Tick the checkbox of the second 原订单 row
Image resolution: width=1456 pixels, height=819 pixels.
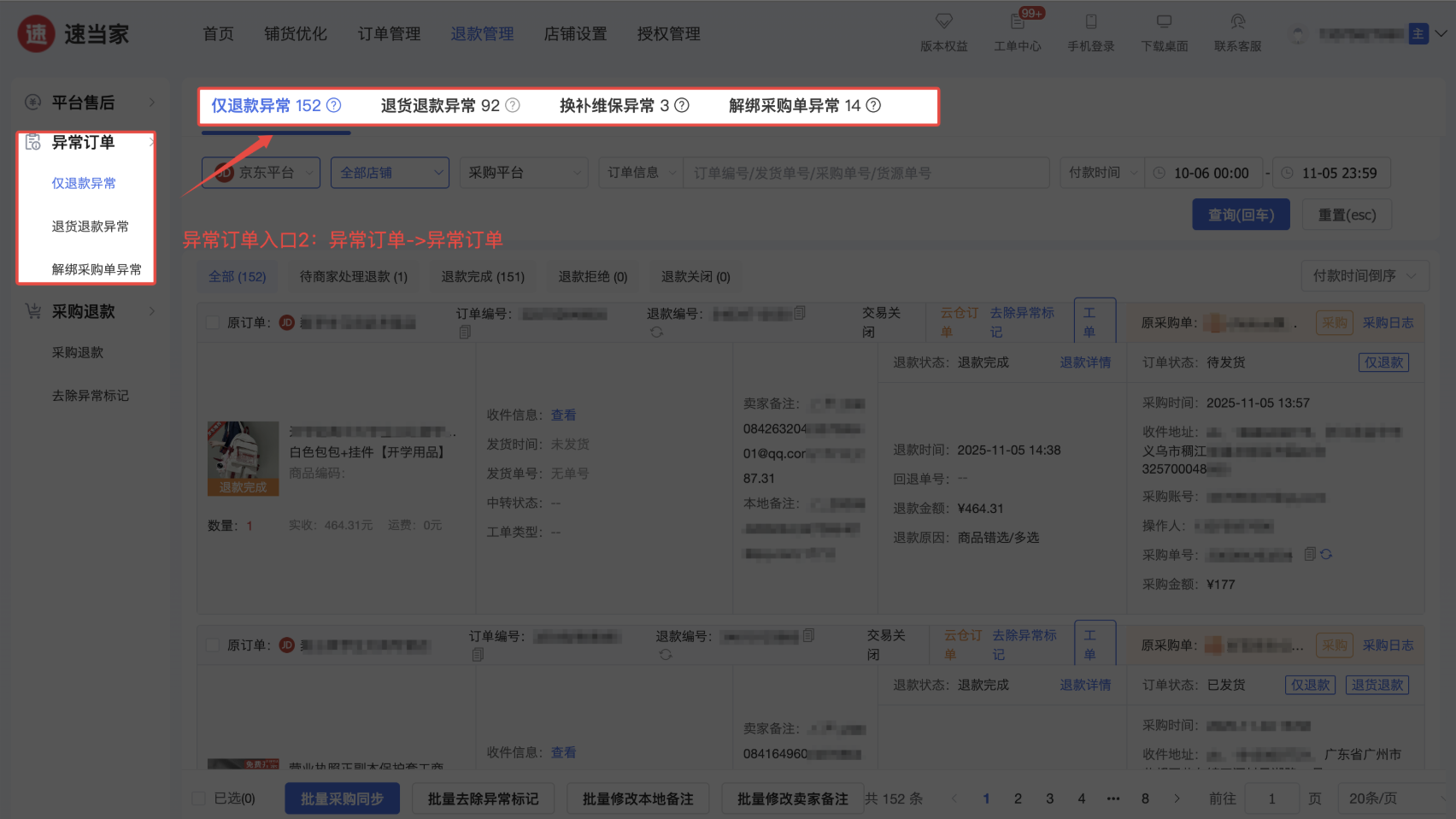pos(213,645)
